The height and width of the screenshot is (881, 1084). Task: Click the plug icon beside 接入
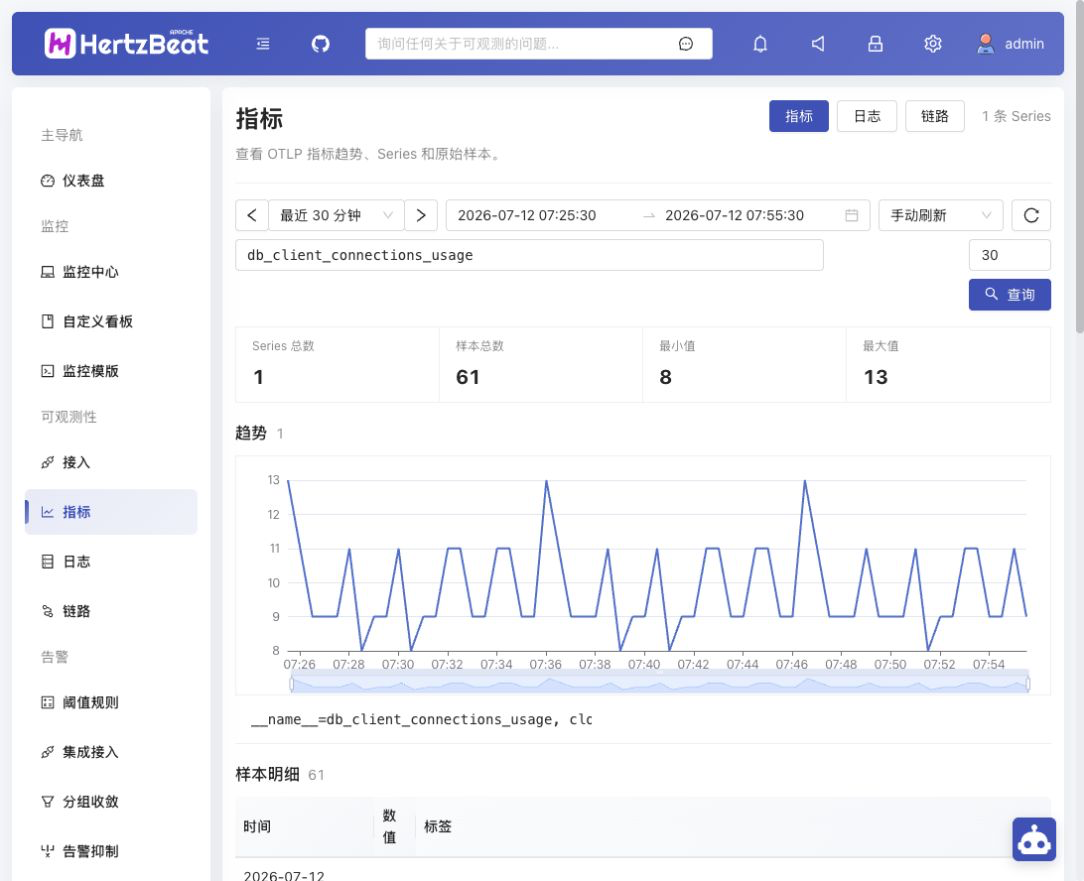click(x=47, y=463)
